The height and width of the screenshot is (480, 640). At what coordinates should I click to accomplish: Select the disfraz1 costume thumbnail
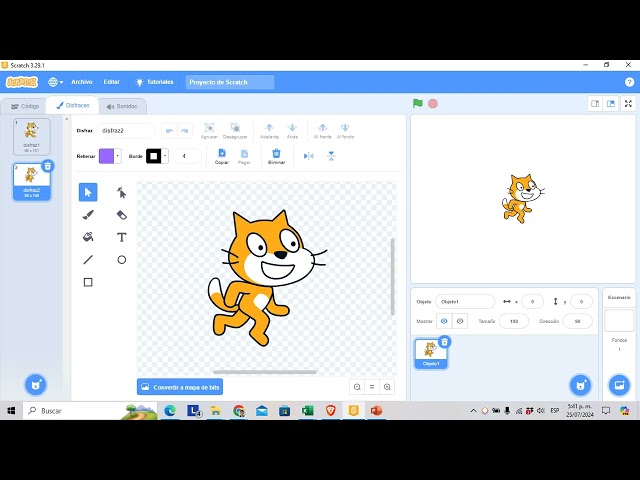coord(31,137)
